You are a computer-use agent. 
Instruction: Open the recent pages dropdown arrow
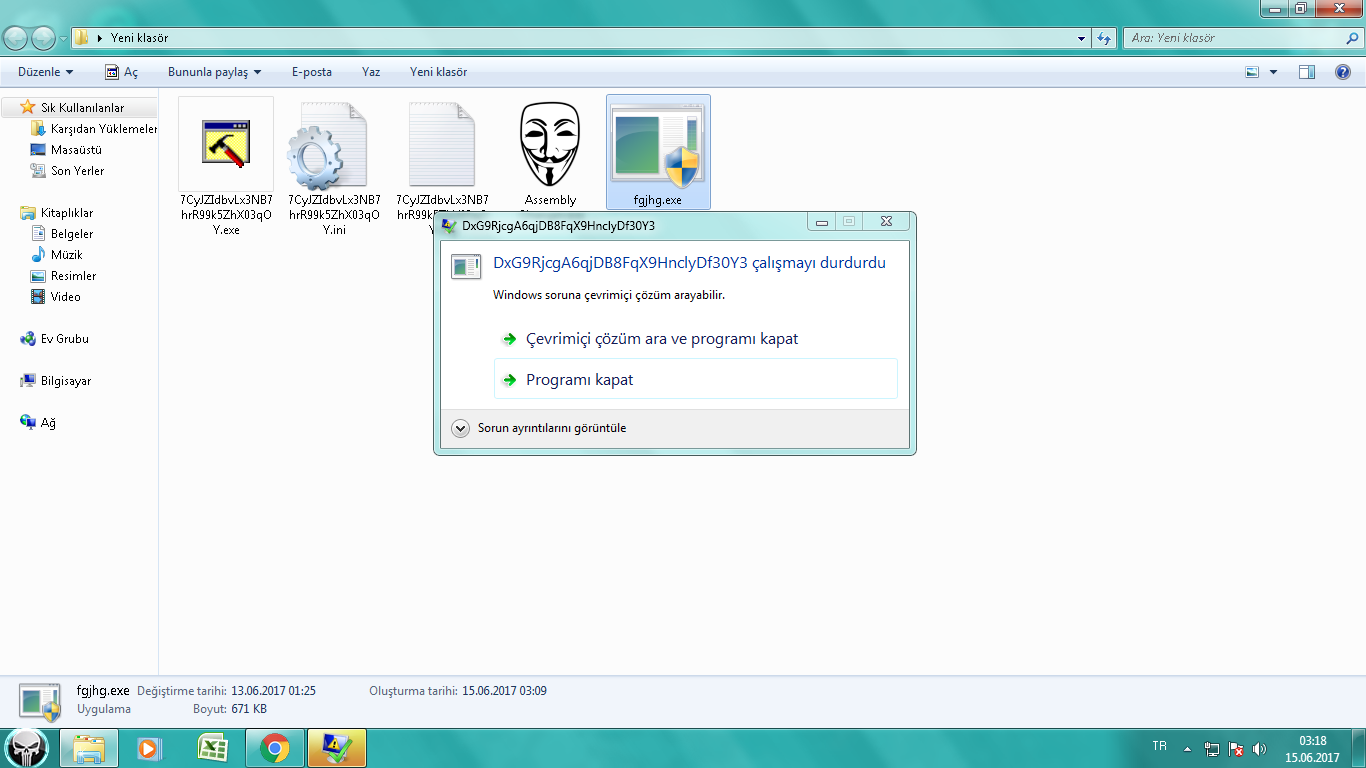tap(64, 39)
